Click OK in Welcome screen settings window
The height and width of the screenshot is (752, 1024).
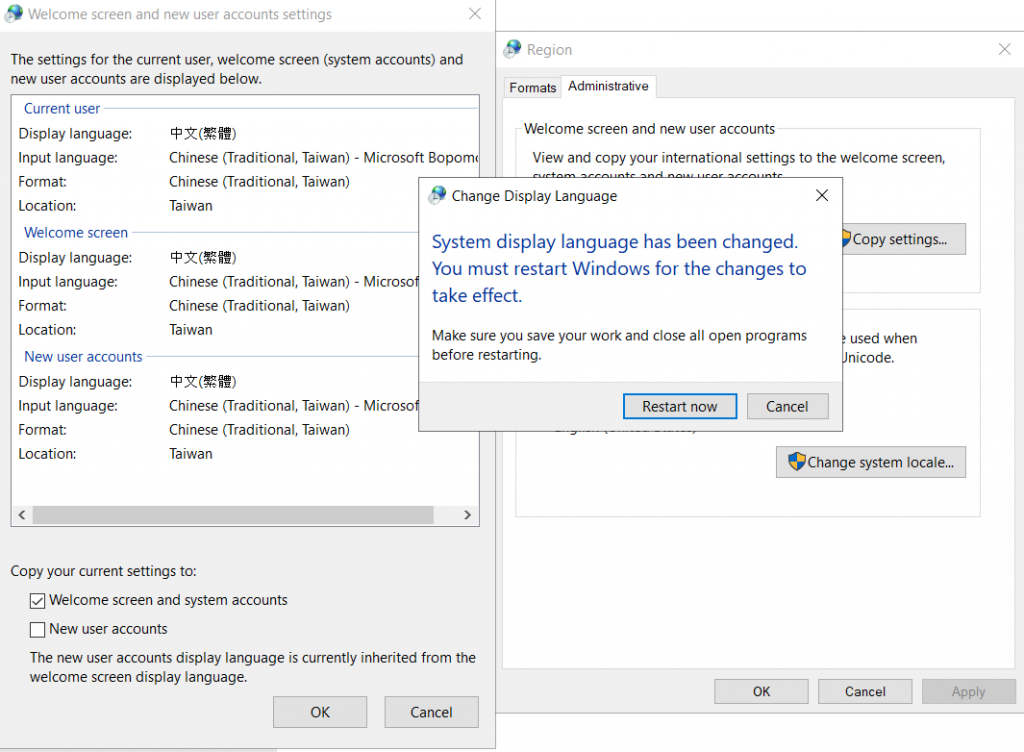tap(320, 712)
